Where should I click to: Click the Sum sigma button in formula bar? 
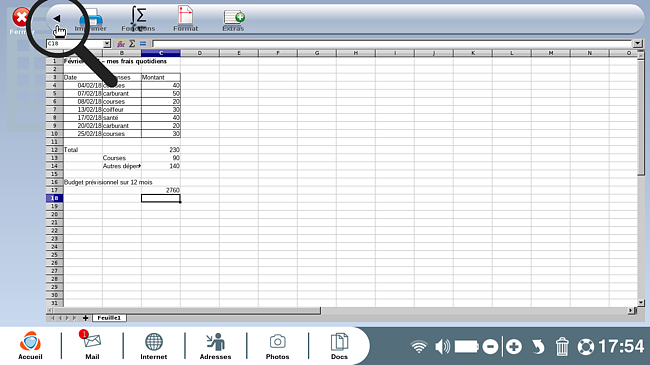(132, 44)
